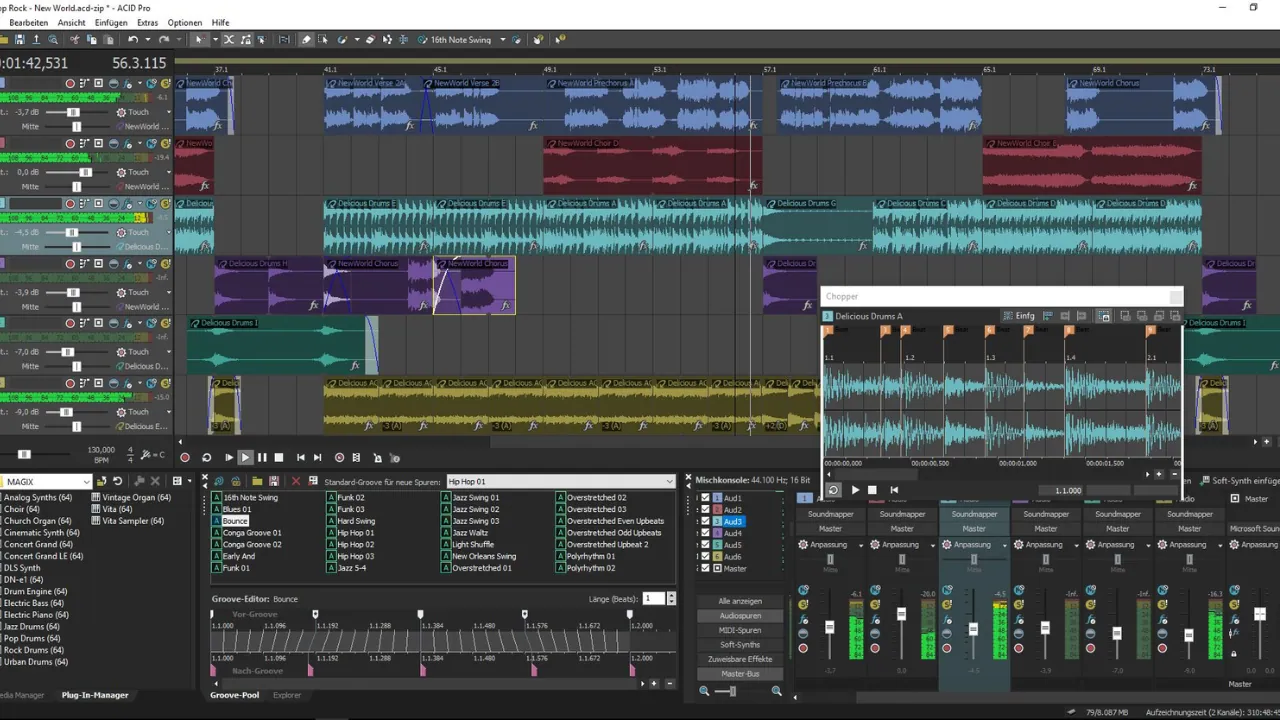1280x720 pixels.
Task: Click the Undo arrow icon
Action: click(x=133, y=40)
